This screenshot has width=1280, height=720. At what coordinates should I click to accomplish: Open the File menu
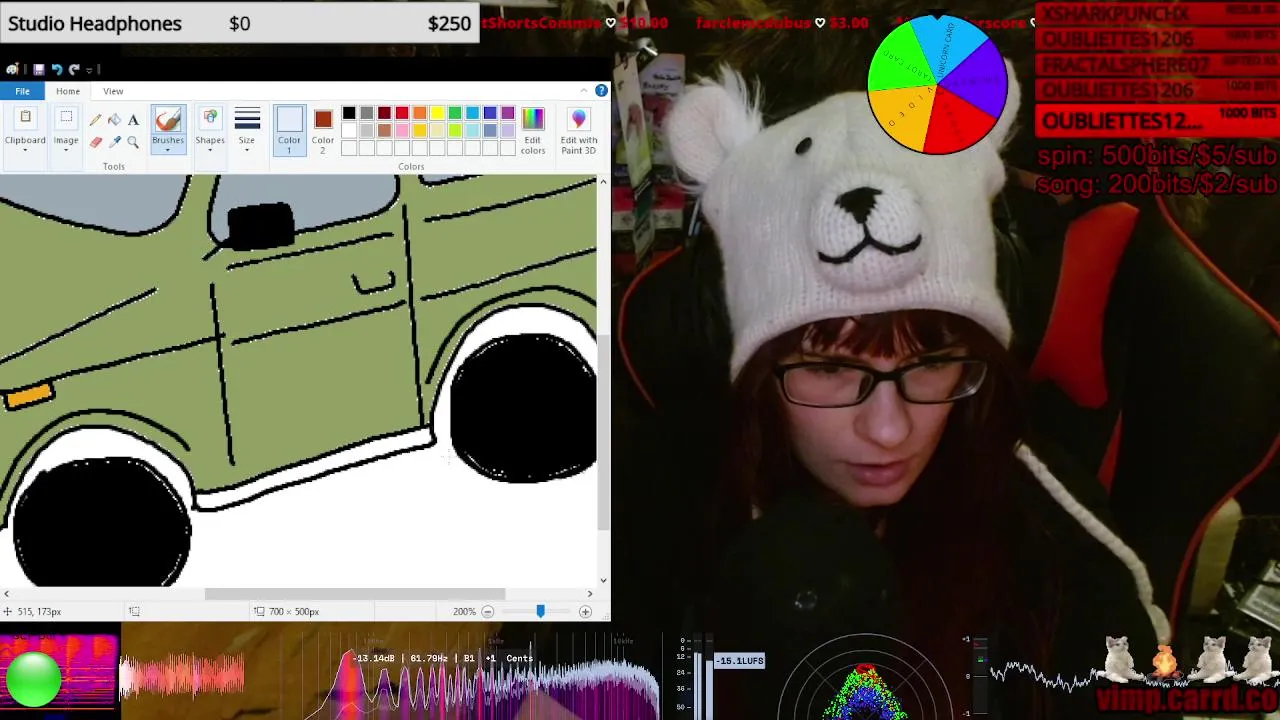22,91
